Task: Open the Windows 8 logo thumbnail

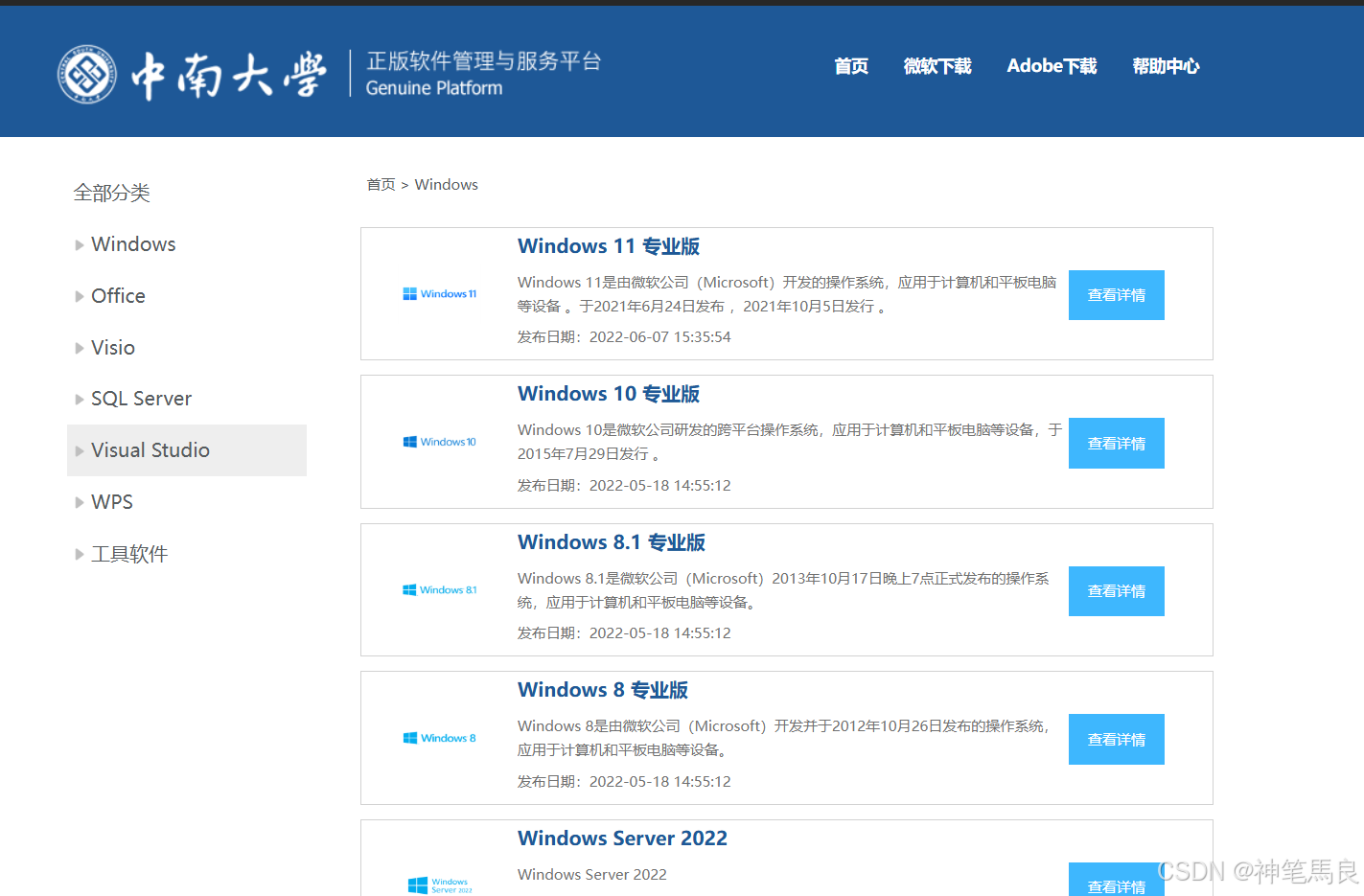Action: (x=440, y=738)
